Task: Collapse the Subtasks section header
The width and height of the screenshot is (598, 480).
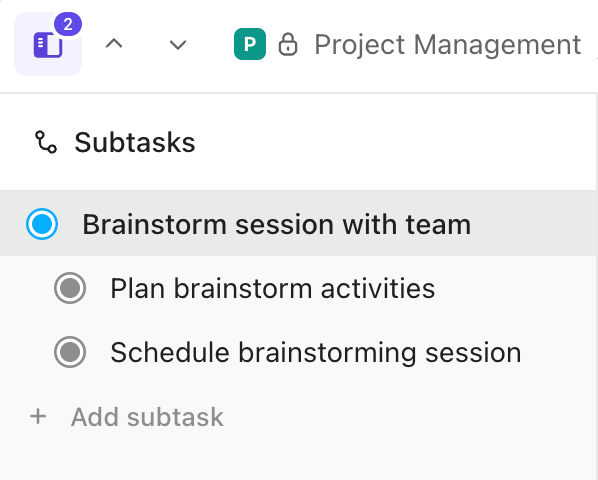Action: [x=135, y=142]
